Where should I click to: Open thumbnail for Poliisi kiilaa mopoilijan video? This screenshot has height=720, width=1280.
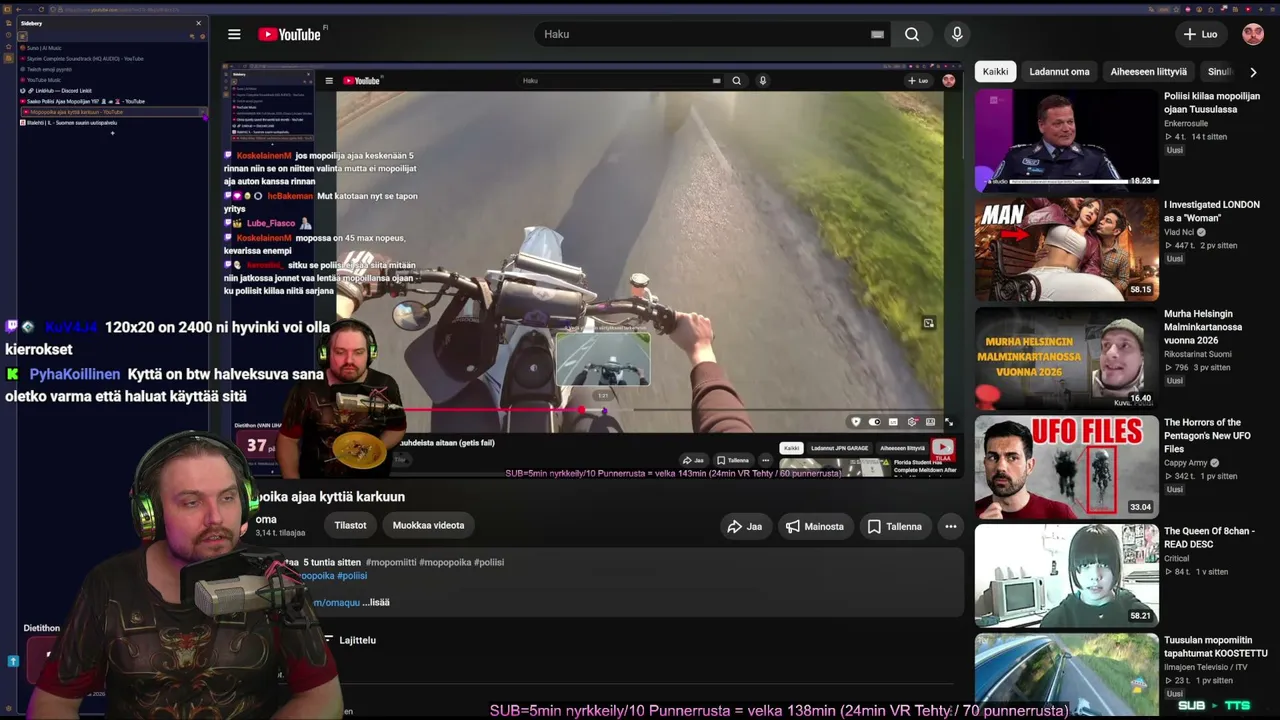(x=1067, y=140)
